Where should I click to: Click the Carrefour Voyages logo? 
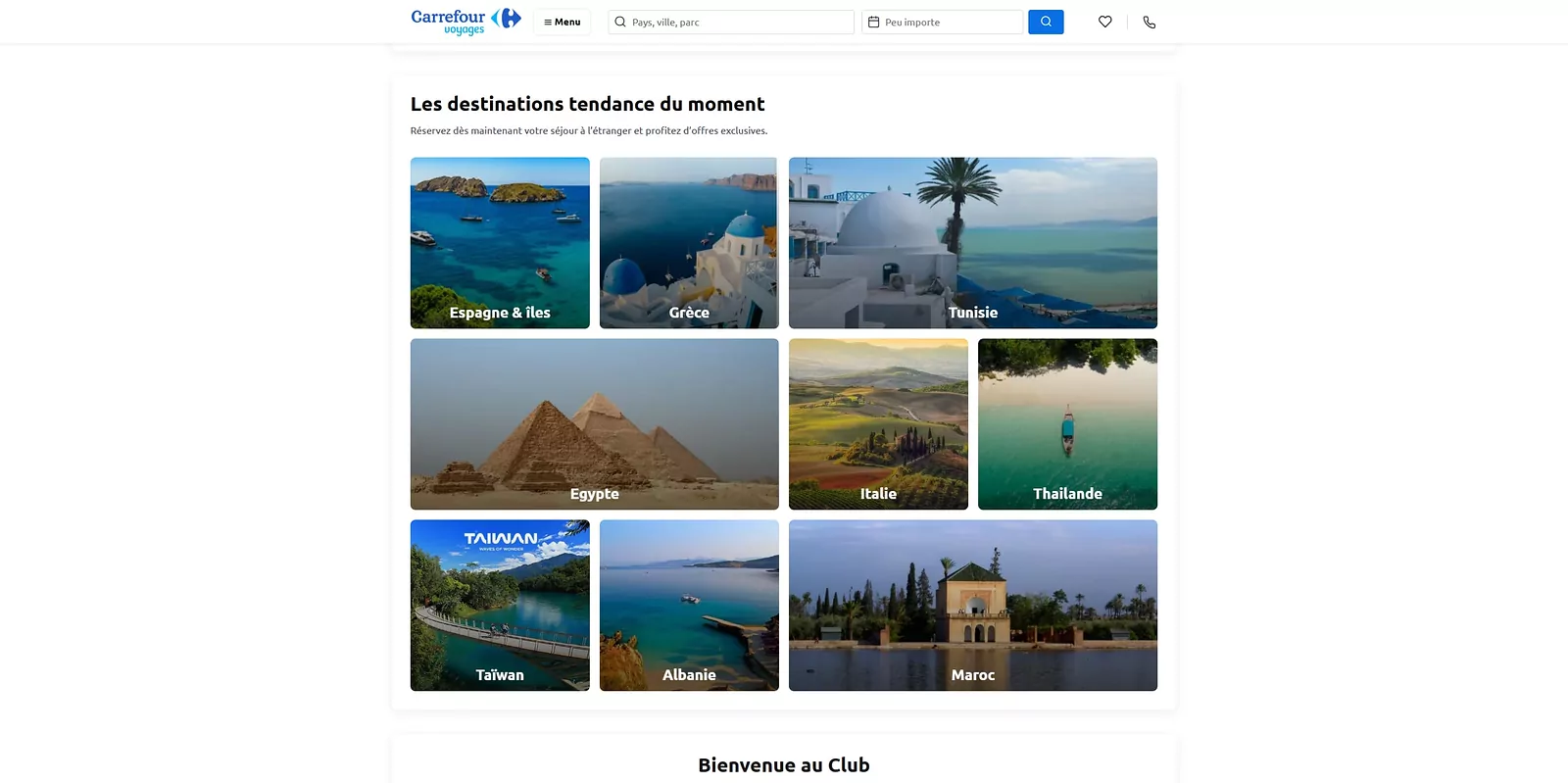(x=465, y=22)
